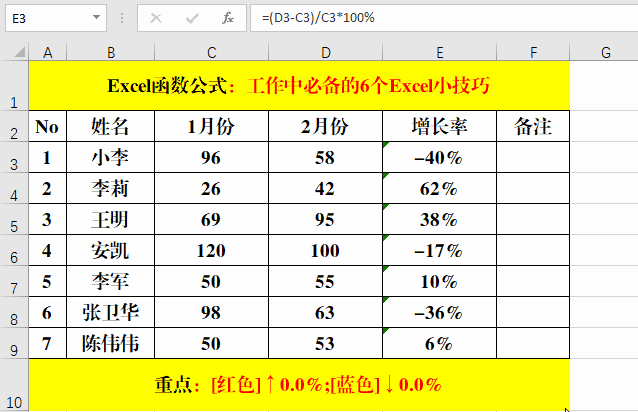Screen dimensions: 638x412
Task: Click the '增长率' header cell
Action: (439, 126)
